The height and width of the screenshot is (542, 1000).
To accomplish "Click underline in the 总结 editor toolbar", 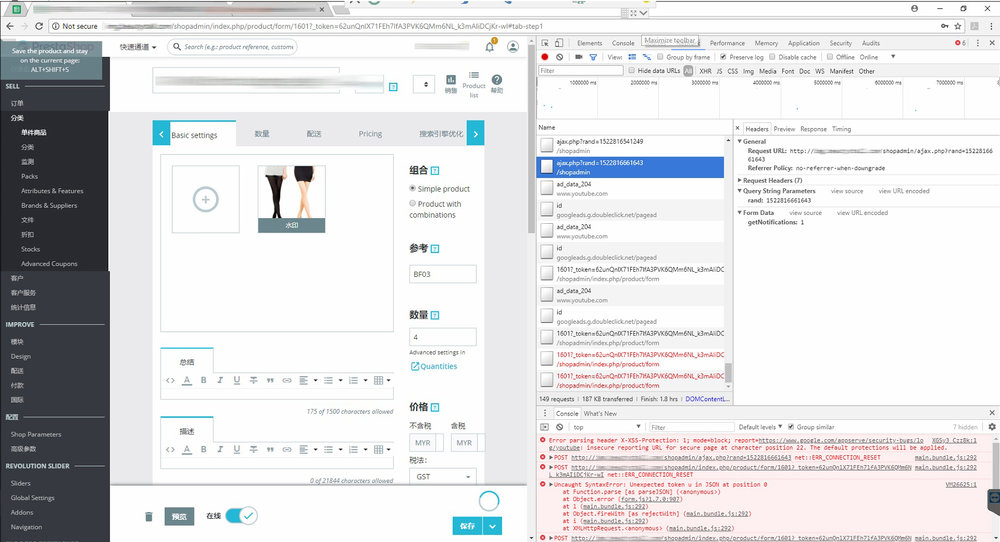I will [x=237, y=380].
